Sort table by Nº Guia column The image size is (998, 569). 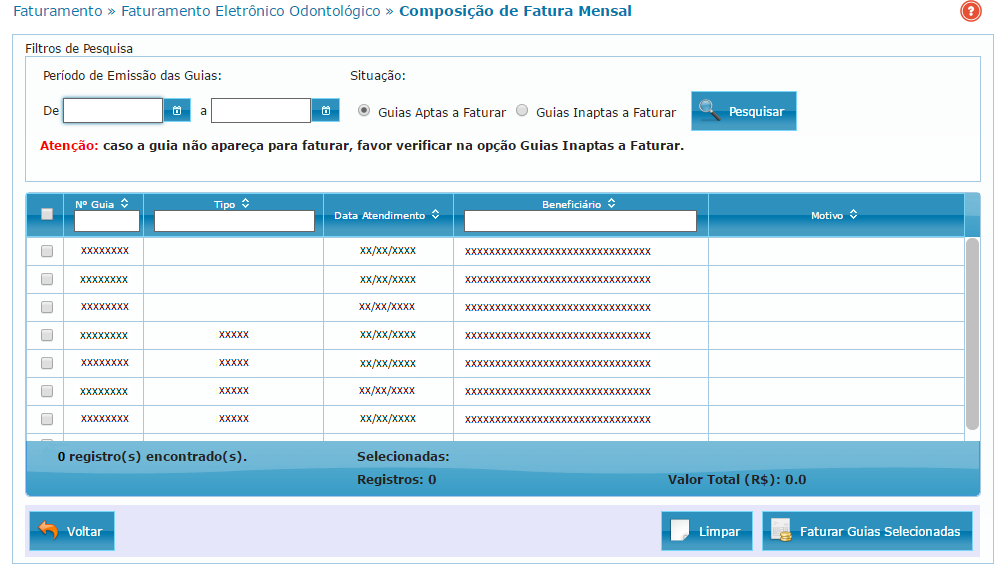pos(124,203)
